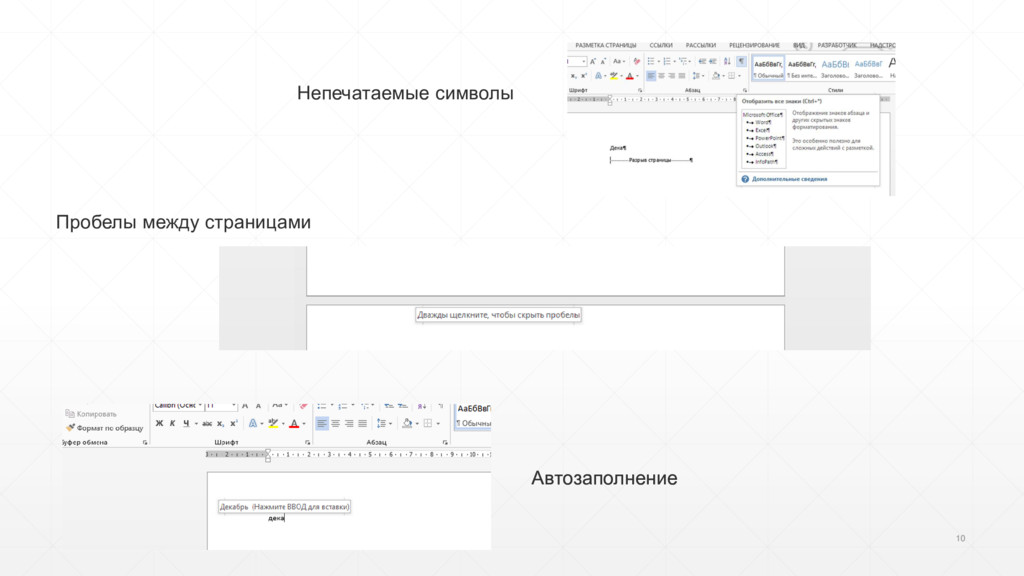This screenshot has width=1024, height=576.
Task: Justify text in Непечатаемые символы screenshot
Action: (x=682, y=76)
